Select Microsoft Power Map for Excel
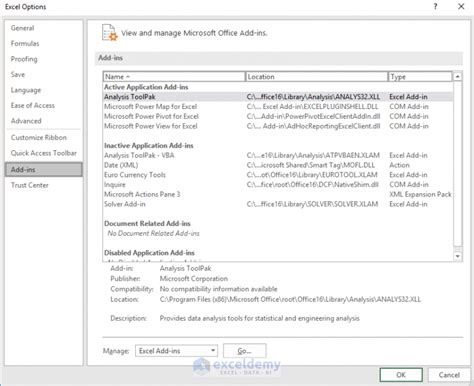This screenshot has width=474, height=386. pyautogui.click(x=278, y=107)
